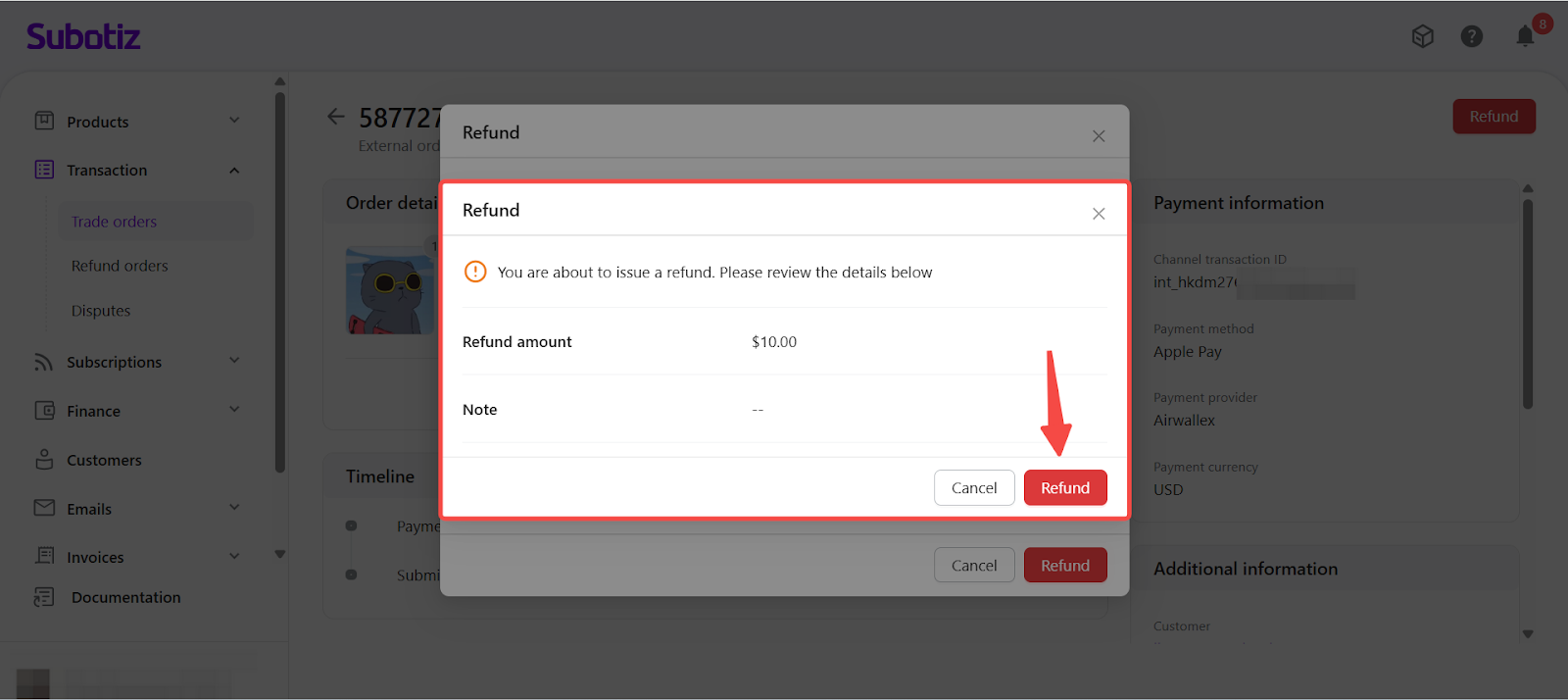Open Refund orders in sidebar
The image size is (1568, 700).
[120, 266]
